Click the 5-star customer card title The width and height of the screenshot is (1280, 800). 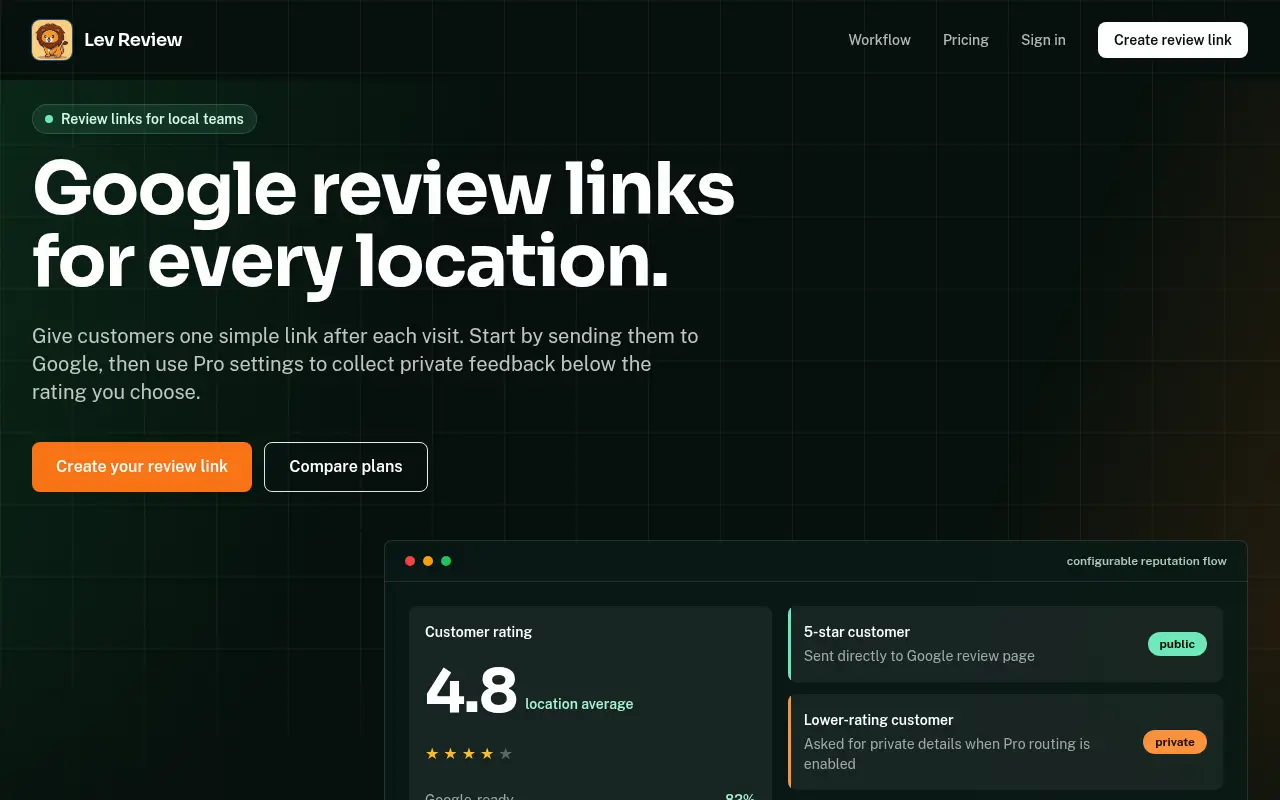coord(857,632)
